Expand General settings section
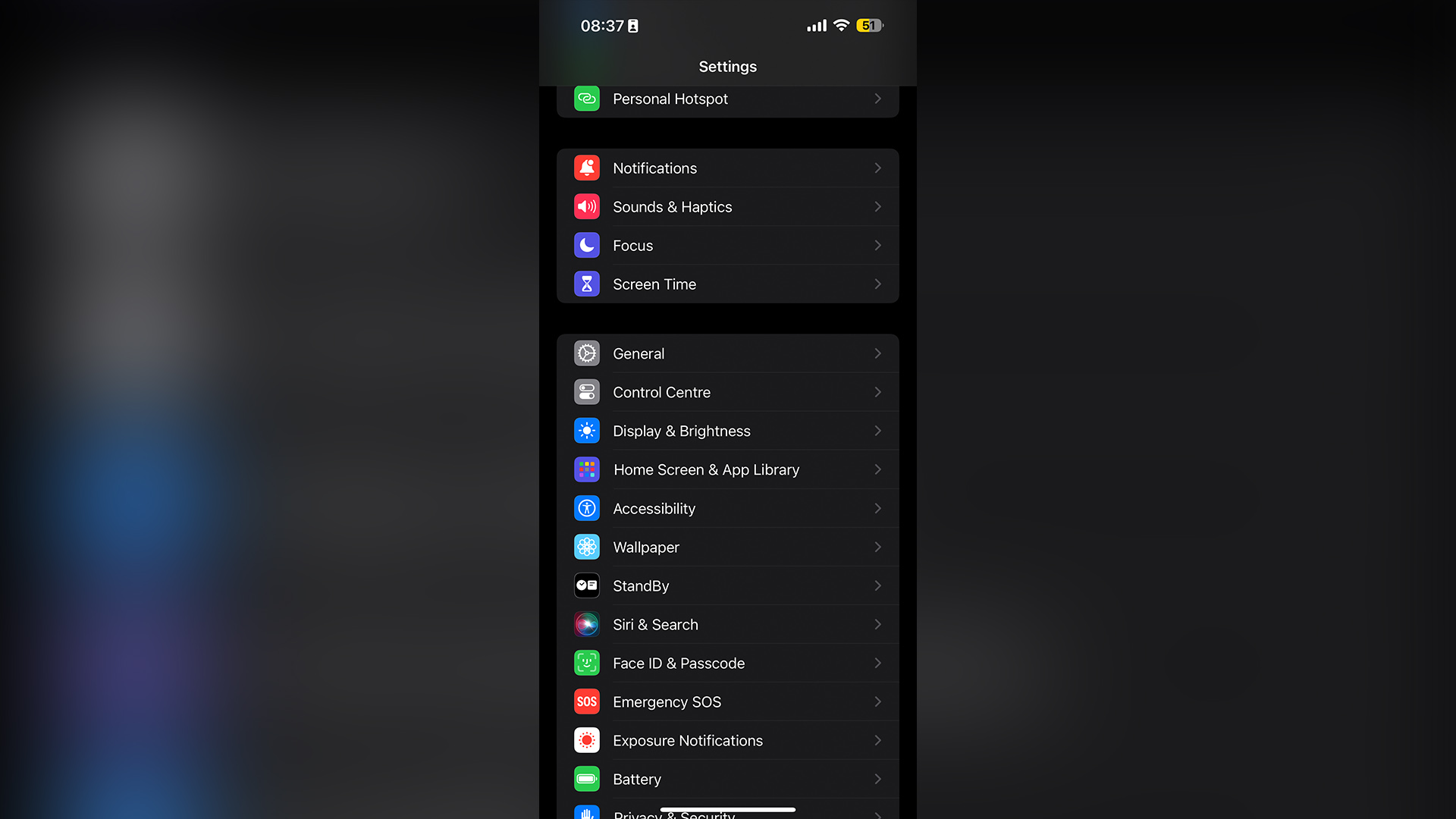This screenshot has width=1456, height=819. (x=728, y=353)
